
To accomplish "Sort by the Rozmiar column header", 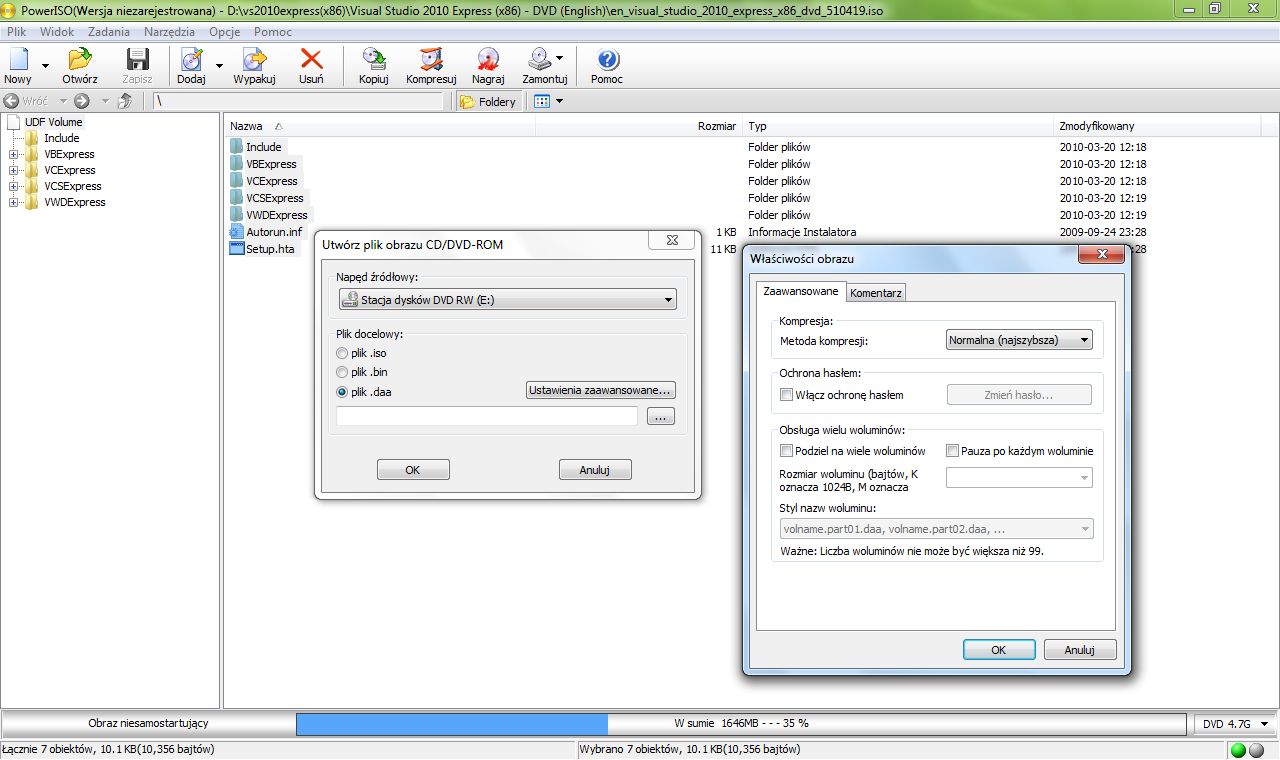I will [x=639, y=126].
